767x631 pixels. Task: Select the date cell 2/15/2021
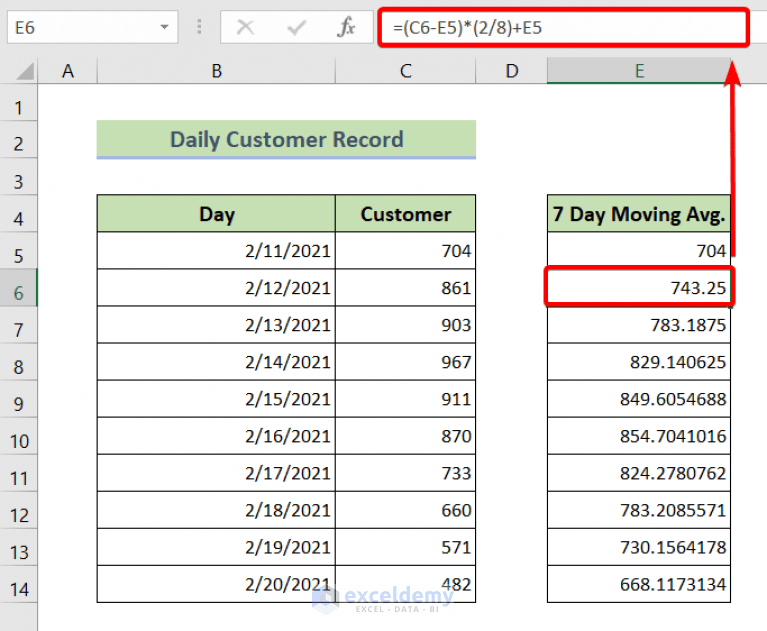tap(216, 400)
